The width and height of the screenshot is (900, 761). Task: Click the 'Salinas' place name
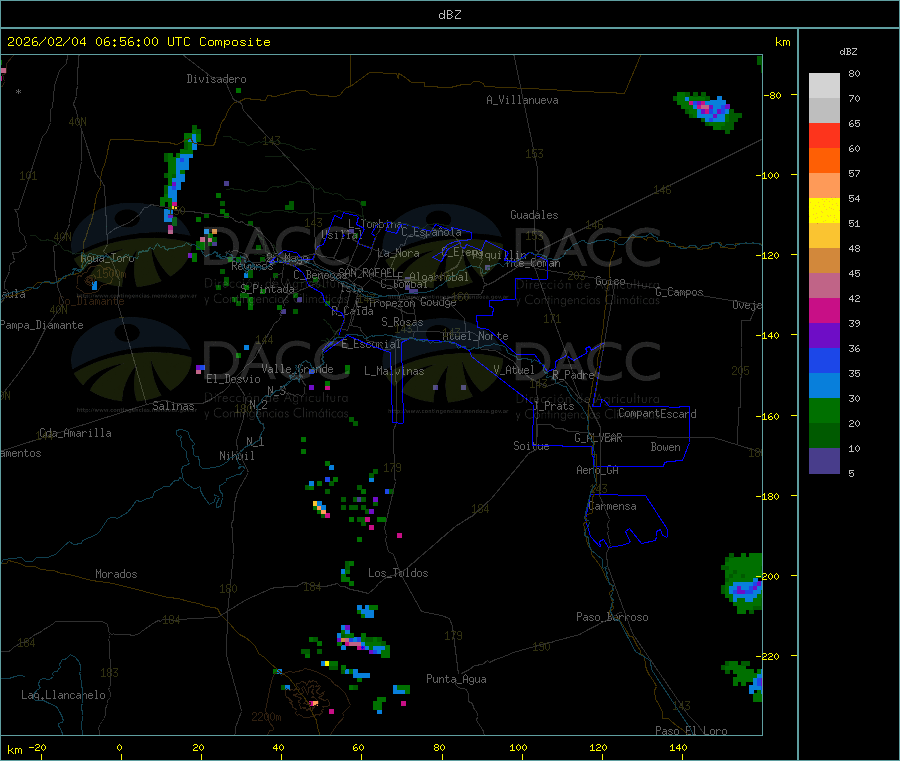(x=173, y=406)
